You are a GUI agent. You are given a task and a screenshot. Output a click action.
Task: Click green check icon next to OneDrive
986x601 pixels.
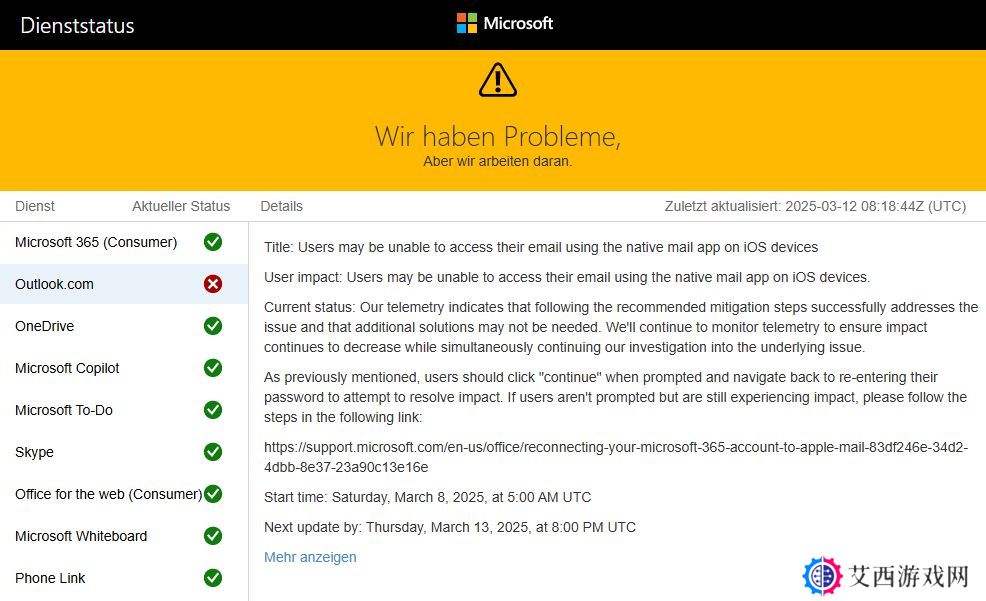[x=213, y=326]
